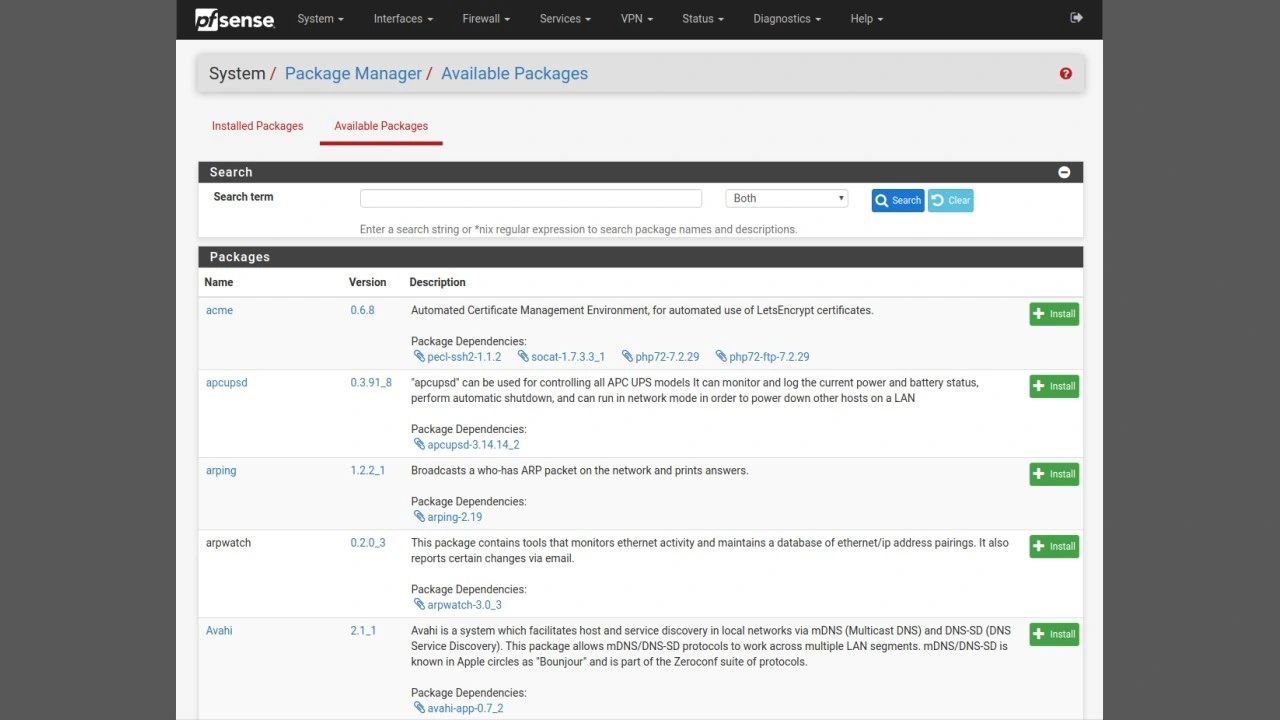This screenshot has width=1280, height=720.
Task: Collapse the Search panel with minus icon
Action: pos(1064,172)
